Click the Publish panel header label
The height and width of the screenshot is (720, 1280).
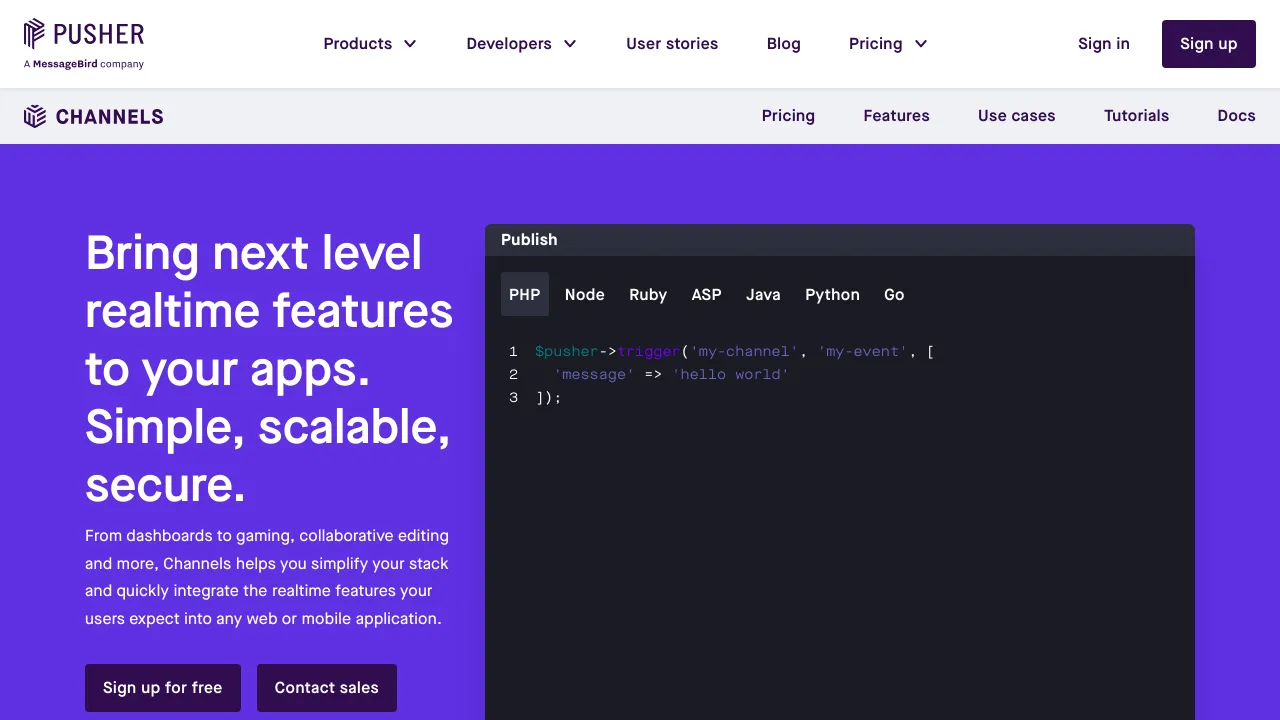529,240
